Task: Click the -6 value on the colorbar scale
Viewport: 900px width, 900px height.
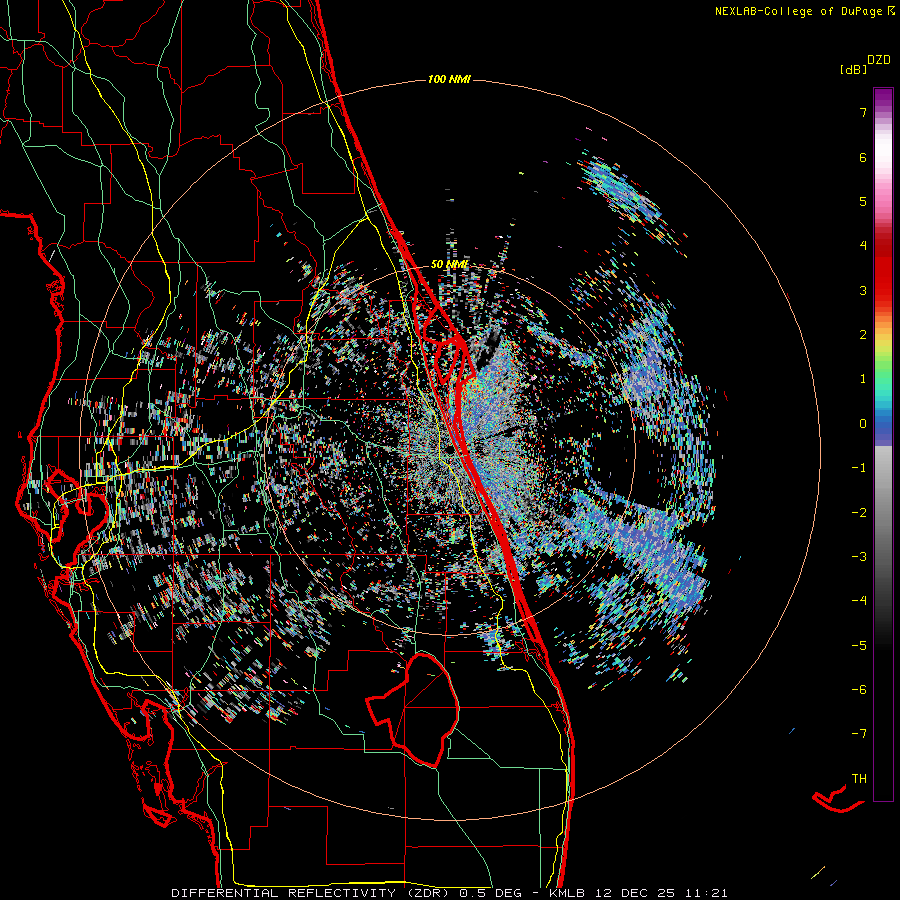Action: click(859, 690)
